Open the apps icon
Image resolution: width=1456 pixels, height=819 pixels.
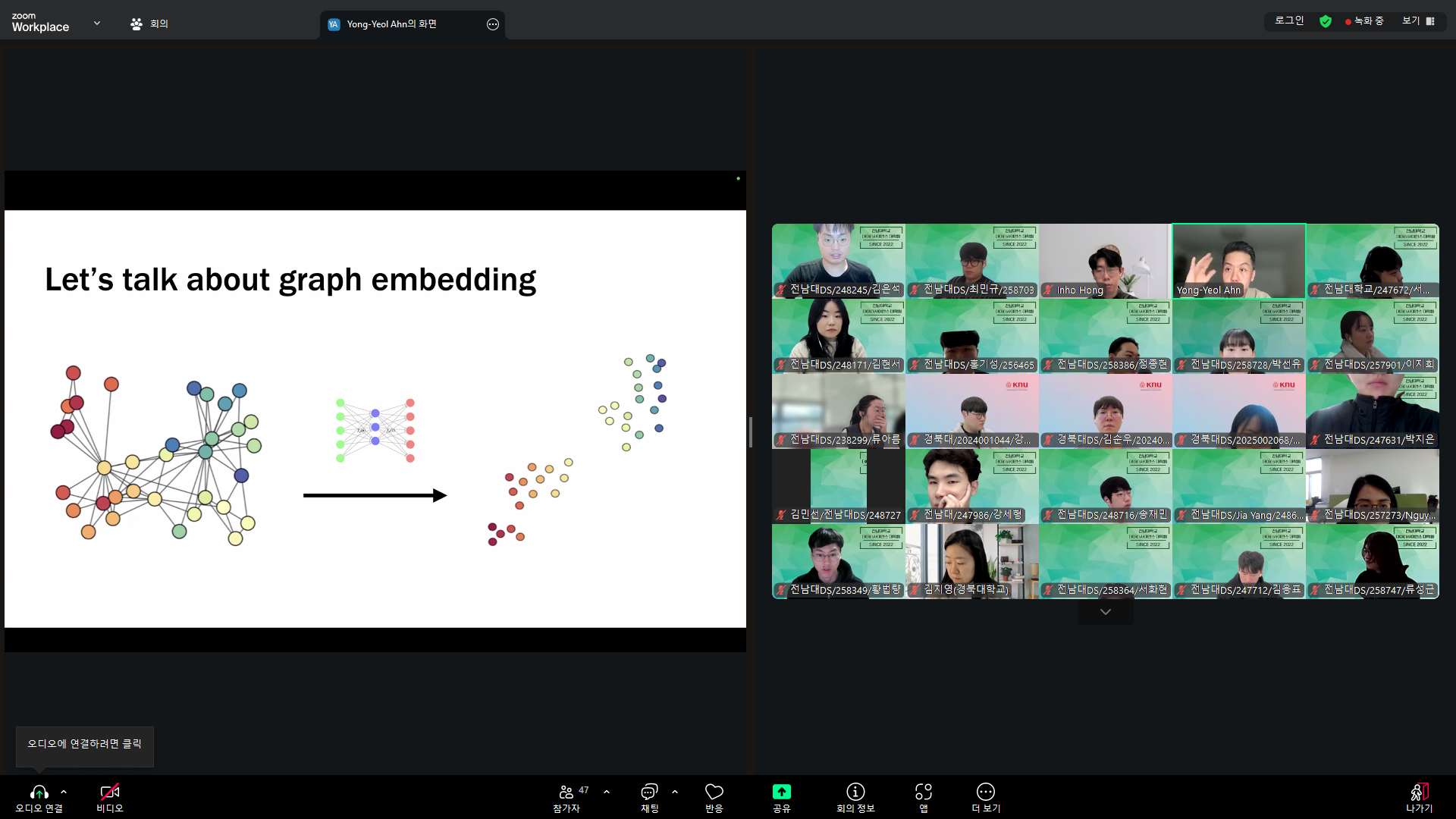coord(923,792)
